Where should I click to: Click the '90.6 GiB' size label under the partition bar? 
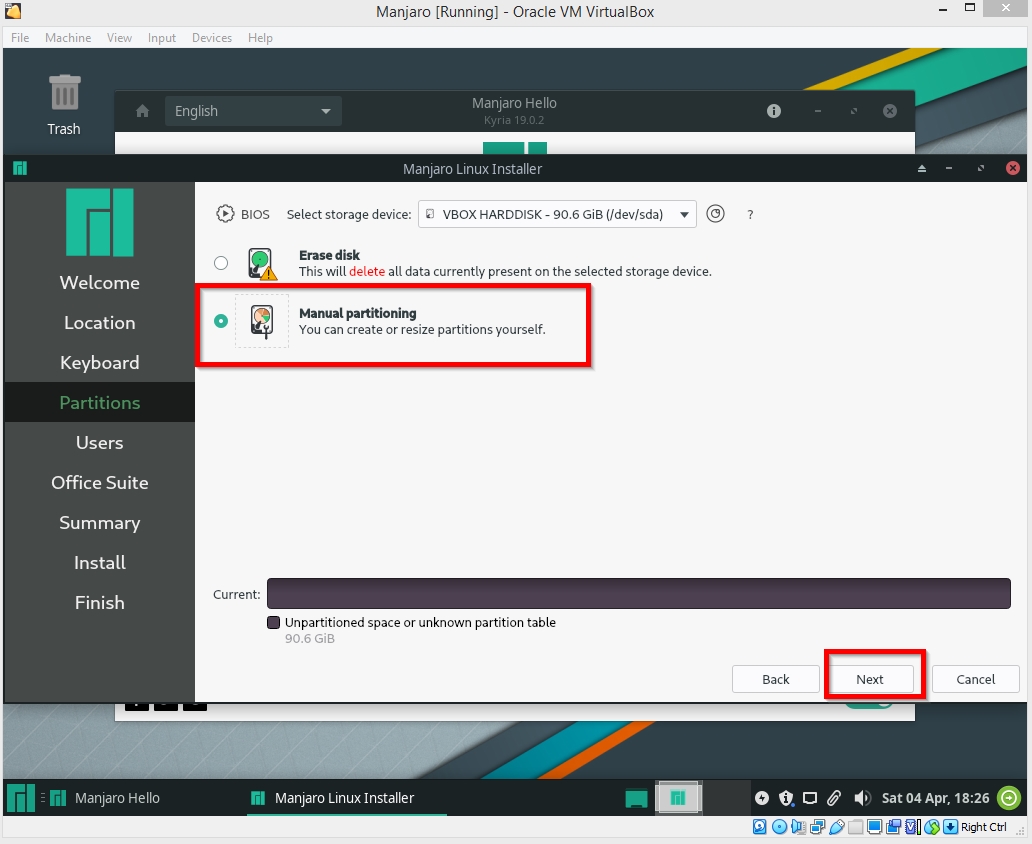tap(309, 639)
